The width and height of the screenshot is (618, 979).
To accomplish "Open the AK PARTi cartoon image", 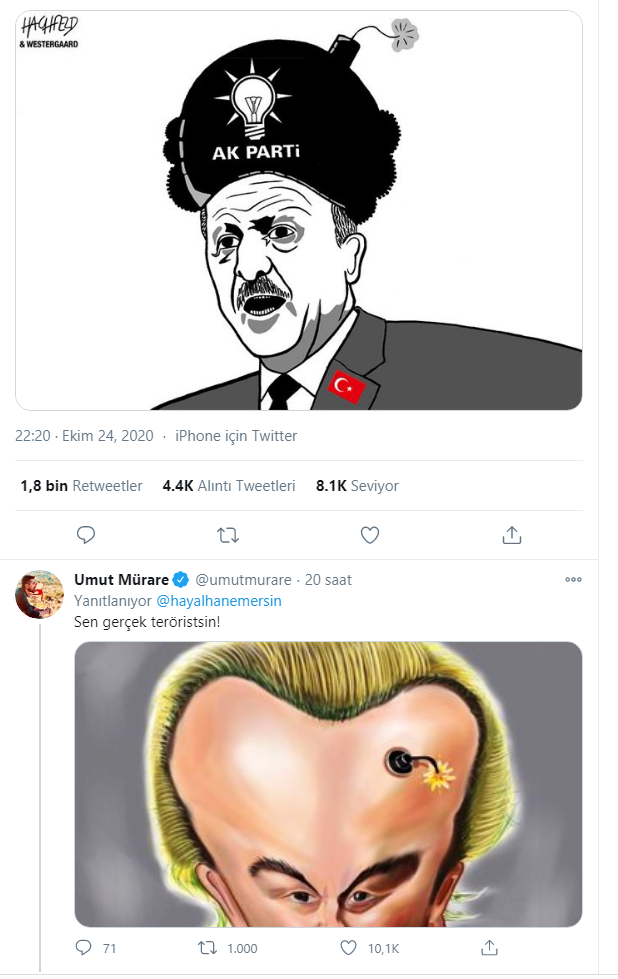I will click(298, 210).
